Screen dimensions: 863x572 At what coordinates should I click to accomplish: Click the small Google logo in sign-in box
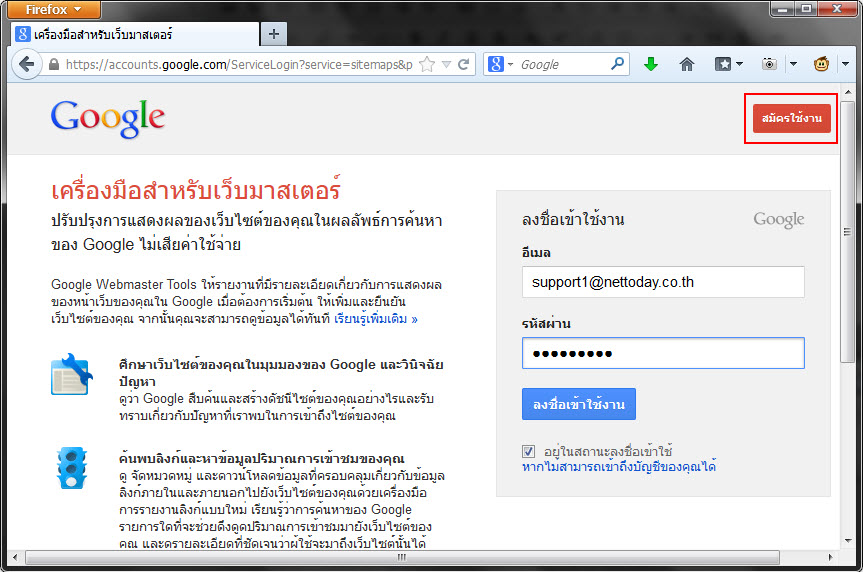pos(778,220)
